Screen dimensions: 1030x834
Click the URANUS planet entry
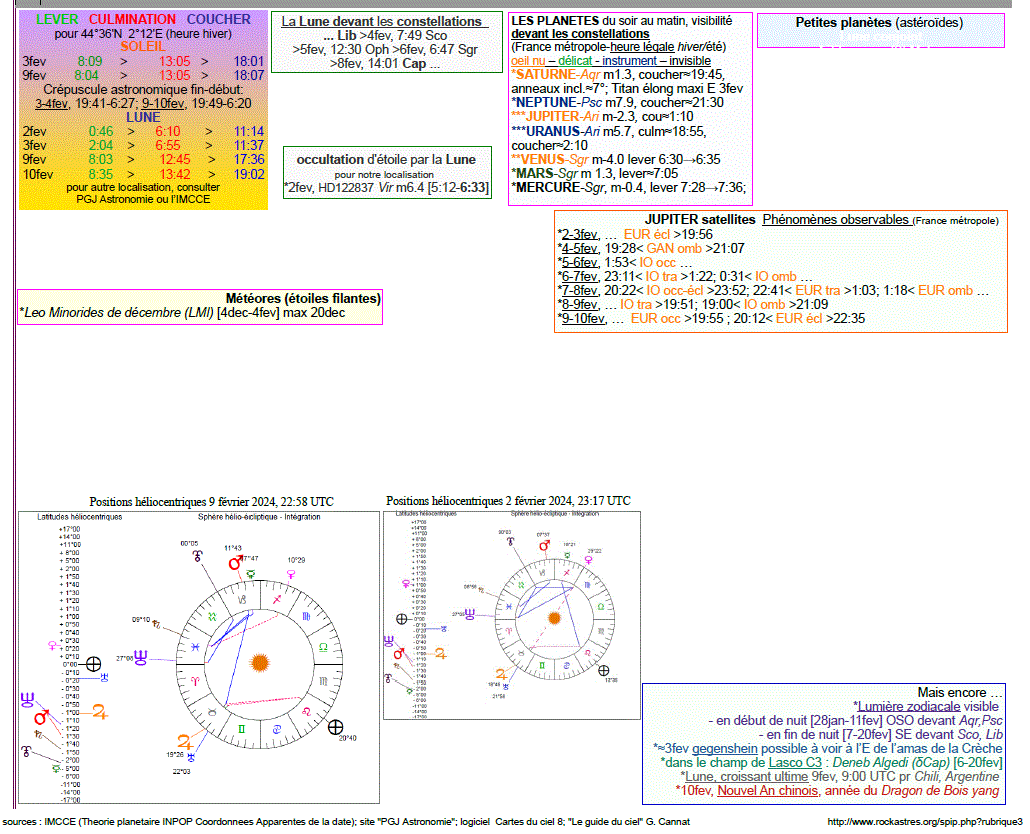609,138
